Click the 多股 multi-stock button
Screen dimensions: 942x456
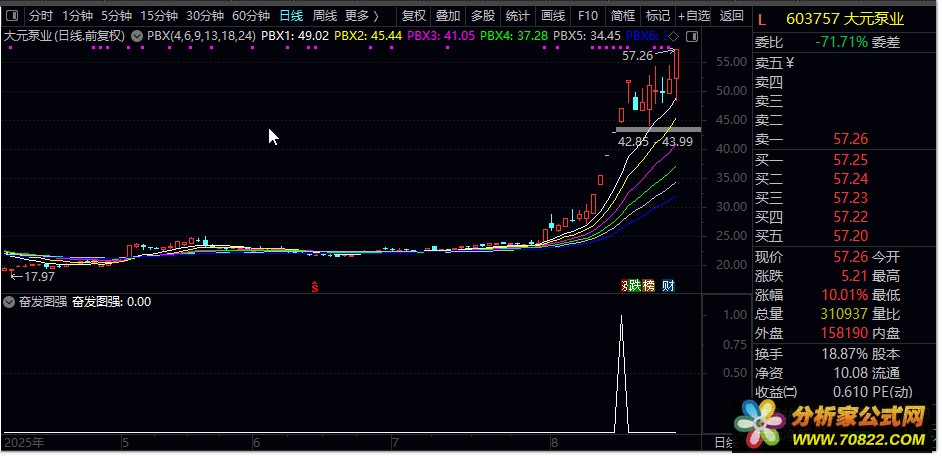click(x=482, y=16)
